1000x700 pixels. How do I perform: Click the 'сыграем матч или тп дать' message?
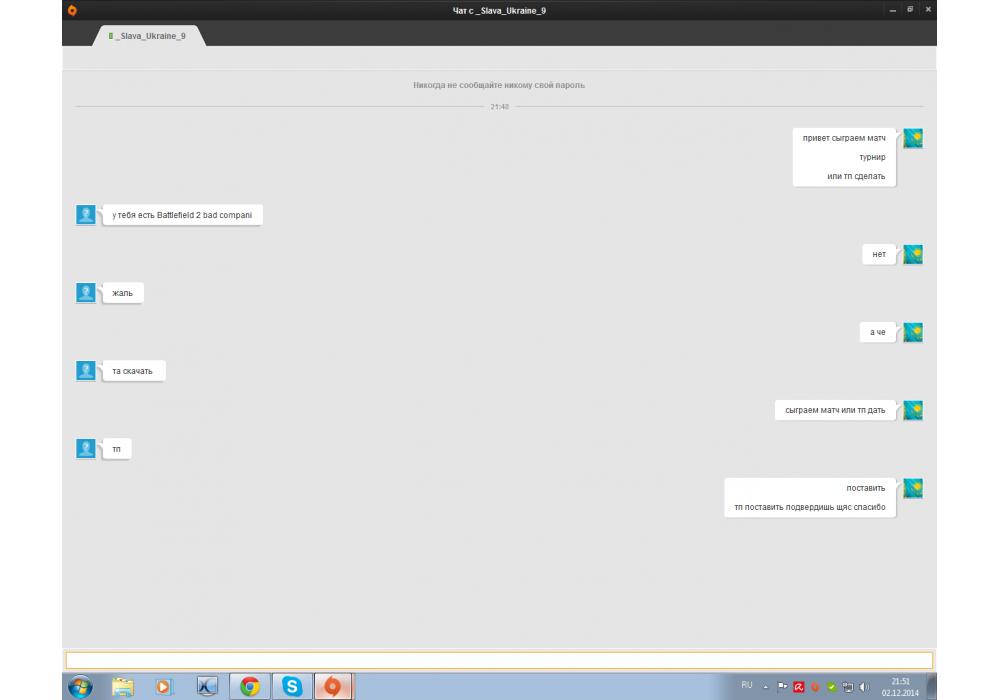click(835, 411)
